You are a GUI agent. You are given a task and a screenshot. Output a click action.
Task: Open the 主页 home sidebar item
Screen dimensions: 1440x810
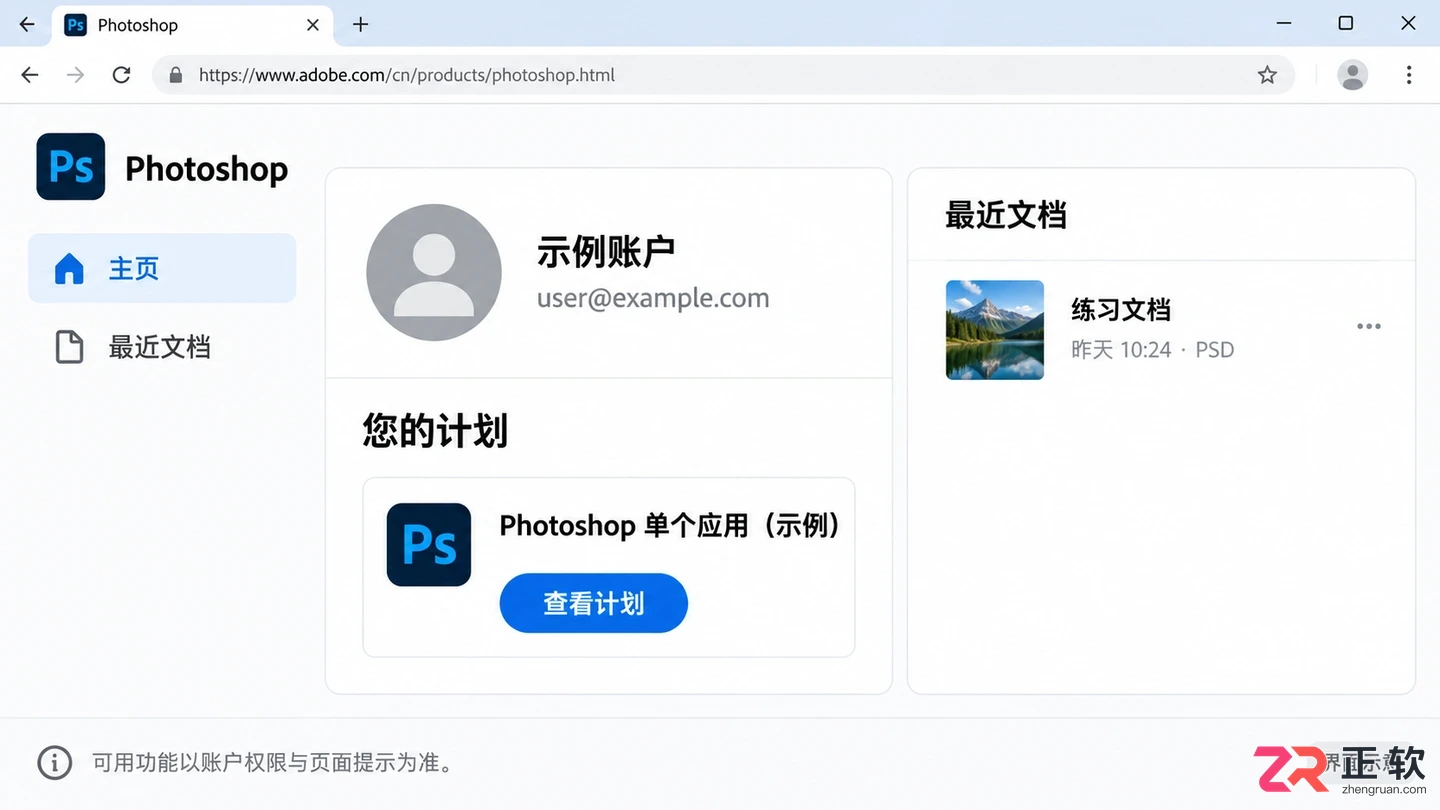[162, 268]
